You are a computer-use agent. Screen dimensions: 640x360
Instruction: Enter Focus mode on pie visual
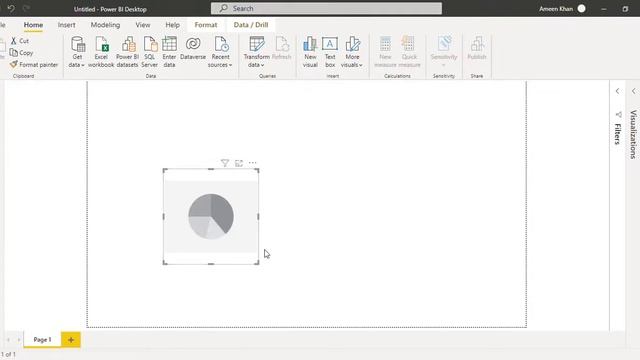pos(239,163)
